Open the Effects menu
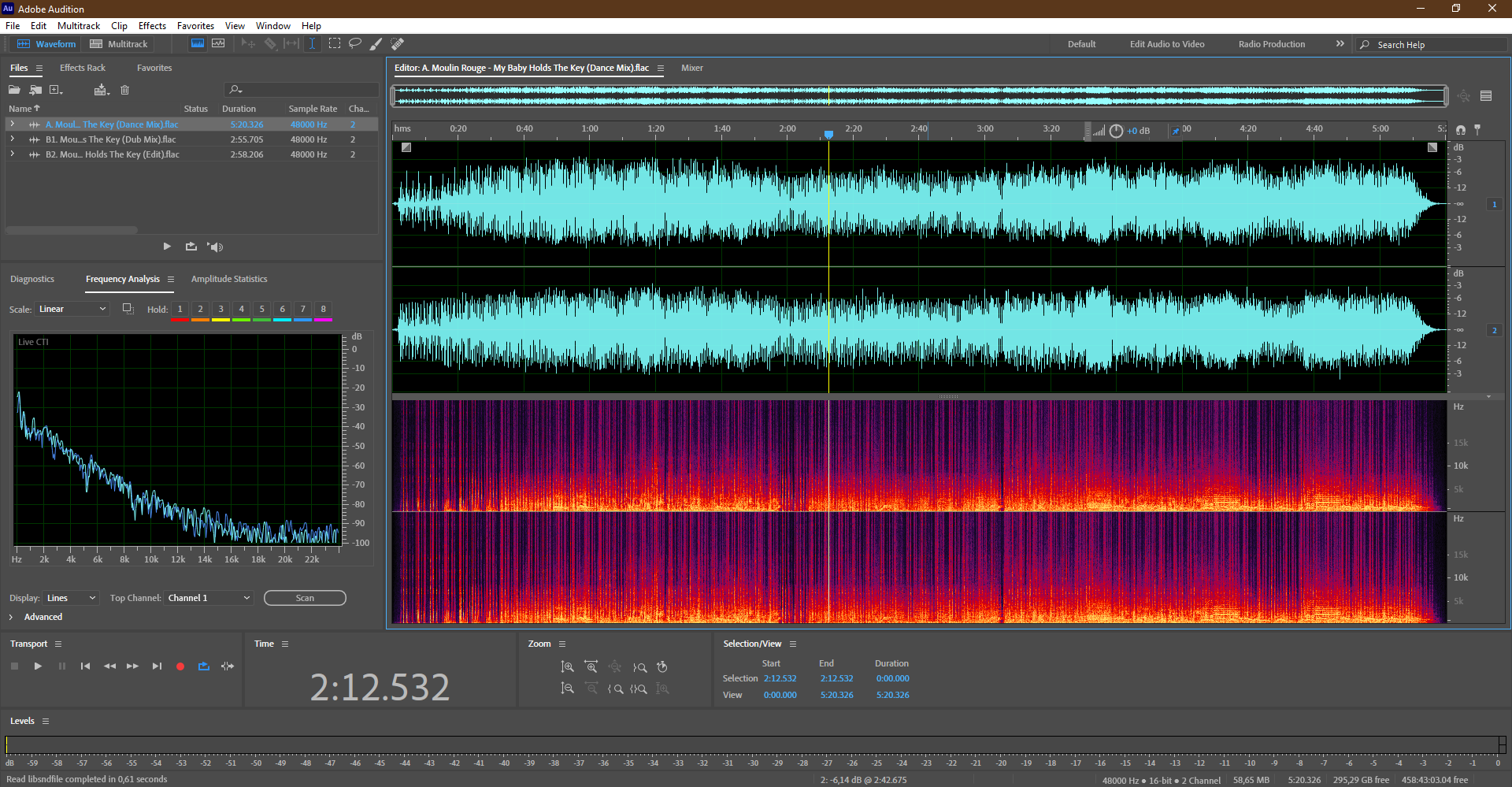The image size is (1512, 787). [x=152, y=26]
